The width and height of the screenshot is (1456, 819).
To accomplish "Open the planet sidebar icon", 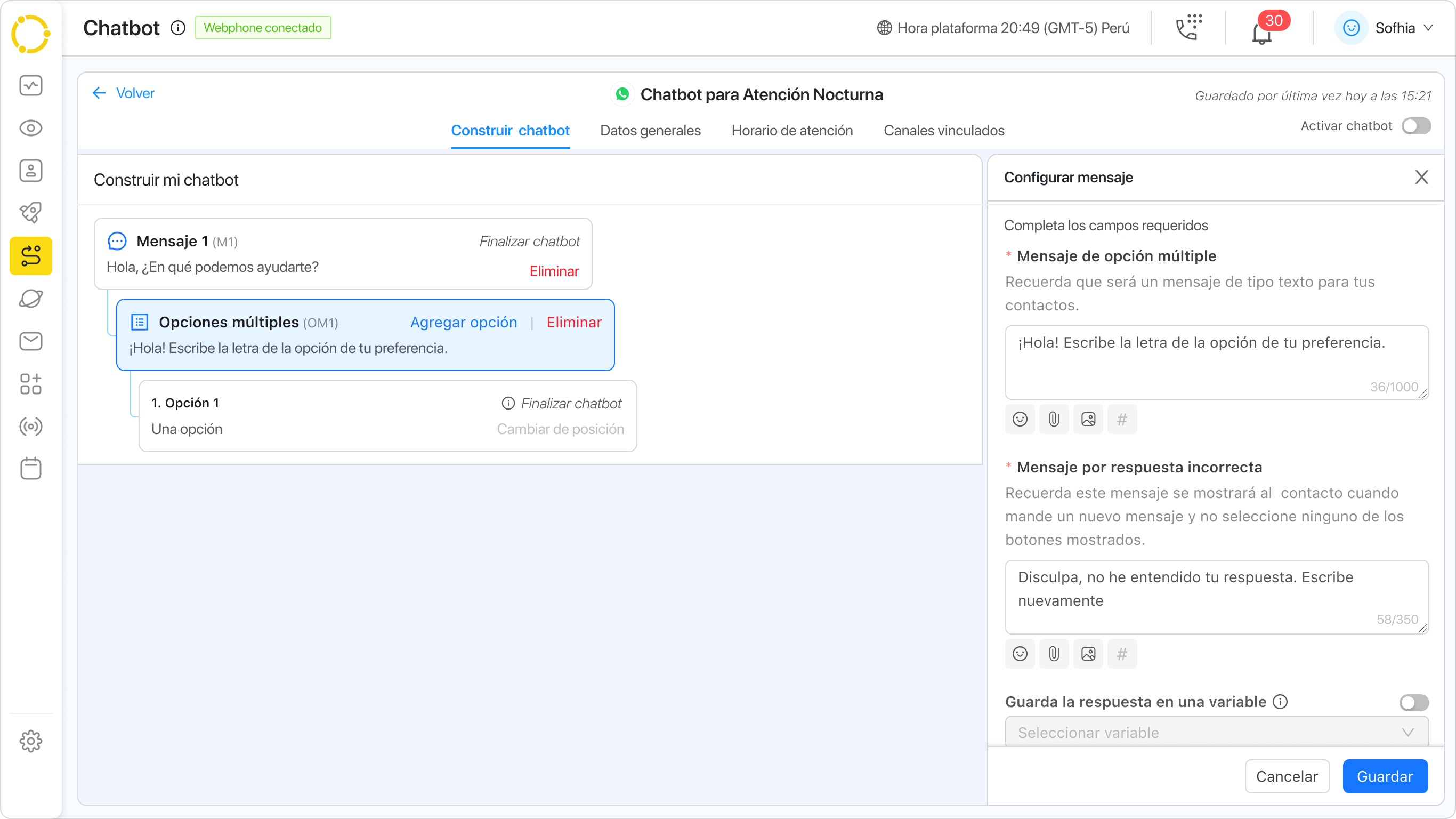I will pyautogui.click(x=30, y=299).
